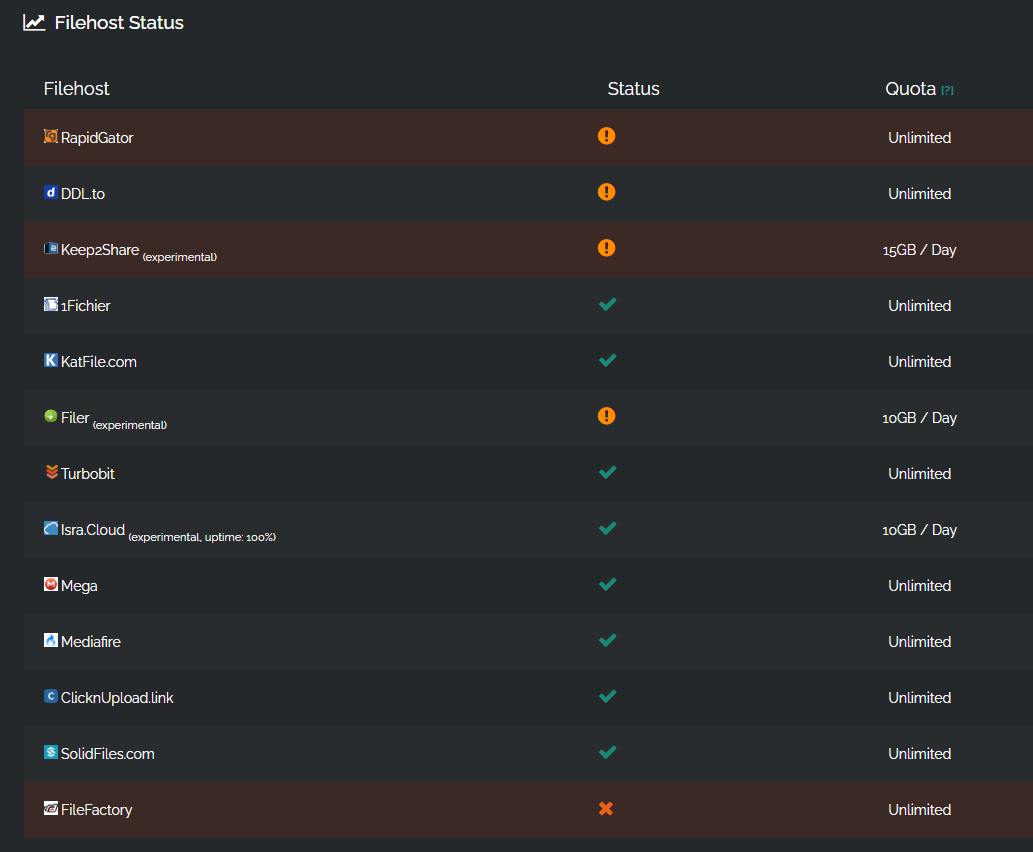Click the Turbobit logo icon
Image resolution: width=1033 pixels, height=852 pixels.
click(x=51, y=472)
